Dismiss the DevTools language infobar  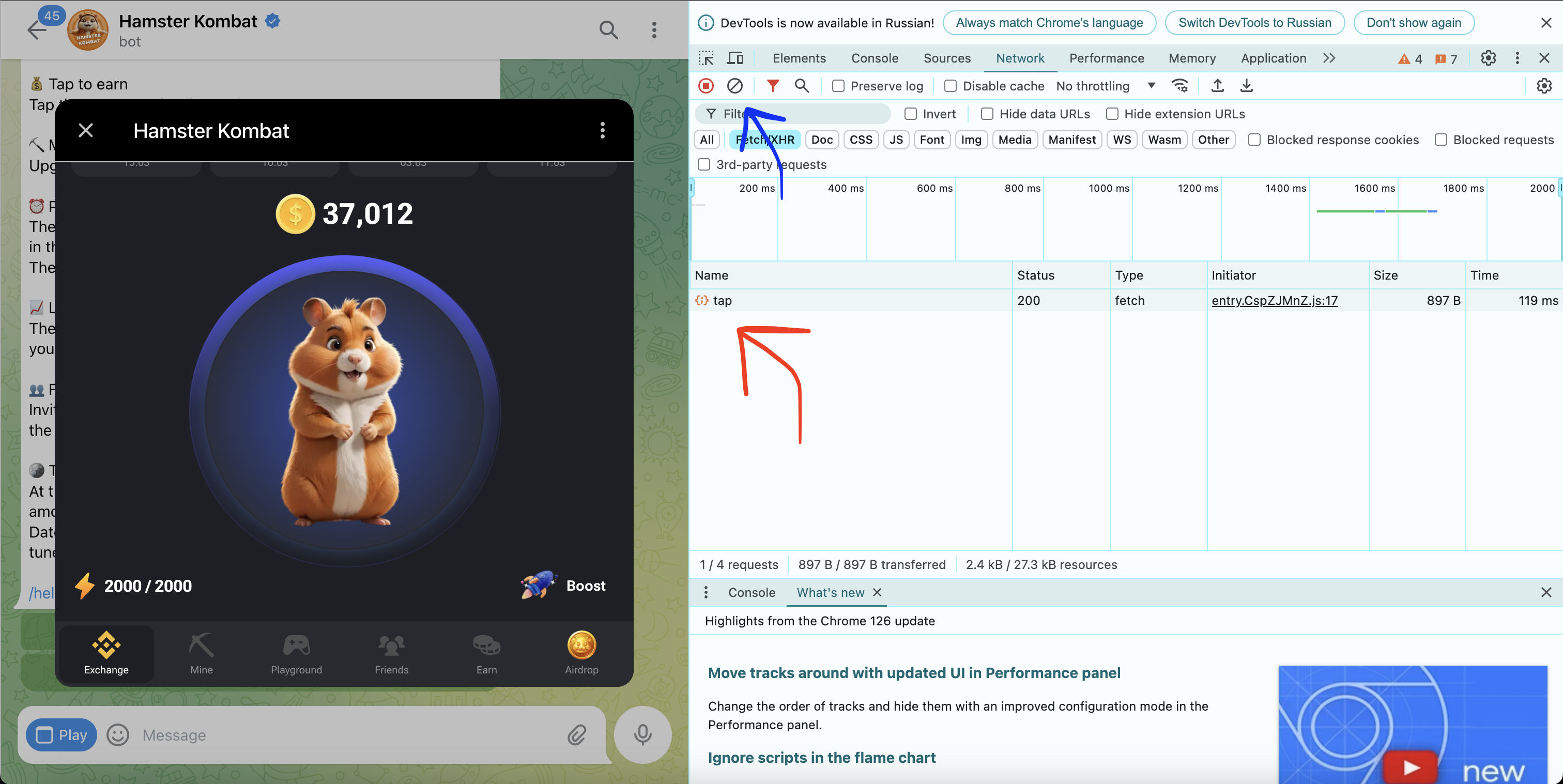[1545, 23]
